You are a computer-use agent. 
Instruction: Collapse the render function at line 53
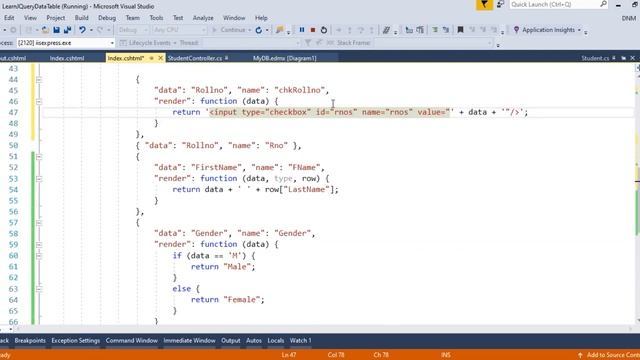click(39, 179)
